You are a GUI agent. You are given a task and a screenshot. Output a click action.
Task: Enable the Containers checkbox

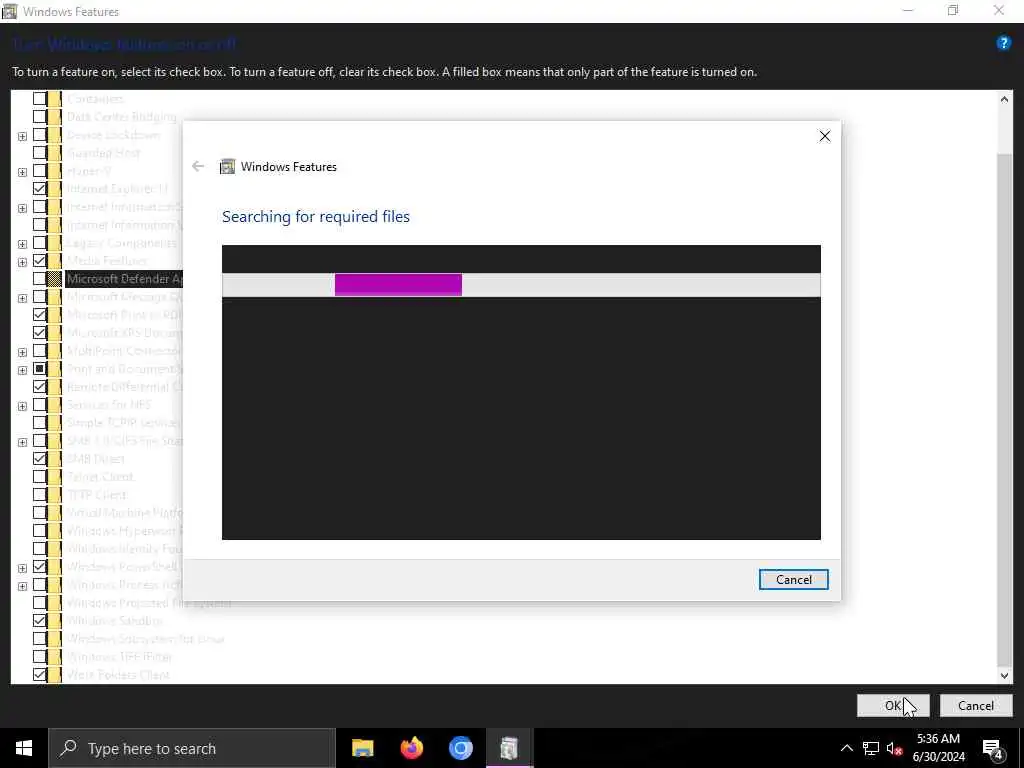coord(39,99)
